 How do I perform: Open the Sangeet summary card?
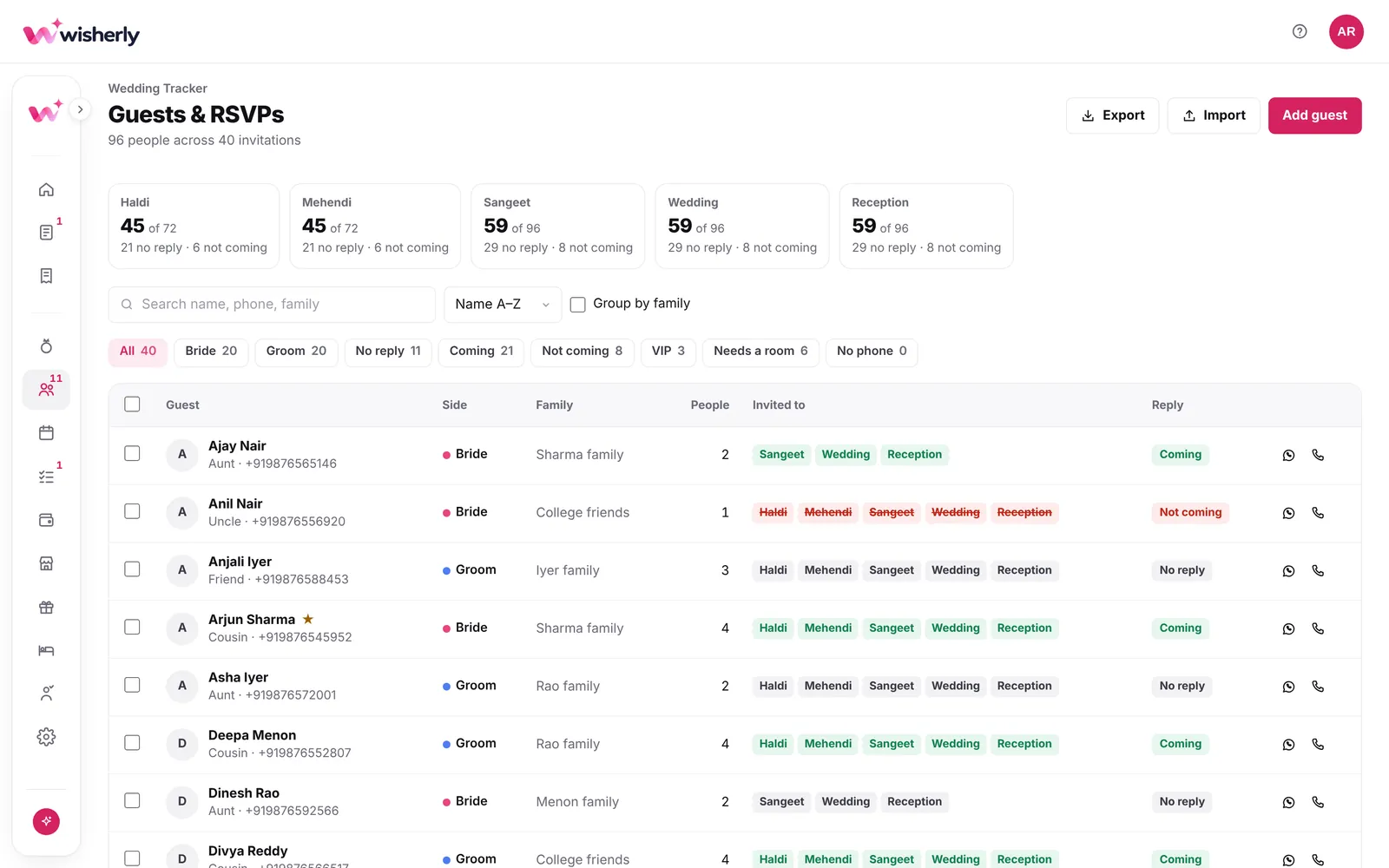coord(557,226)
